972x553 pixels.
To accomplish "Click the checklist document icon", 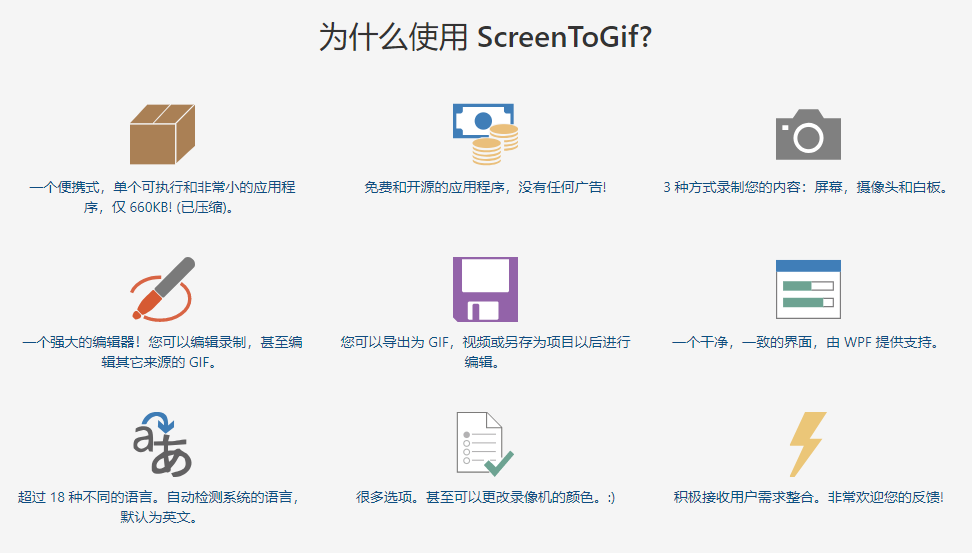I will [485, 444].
